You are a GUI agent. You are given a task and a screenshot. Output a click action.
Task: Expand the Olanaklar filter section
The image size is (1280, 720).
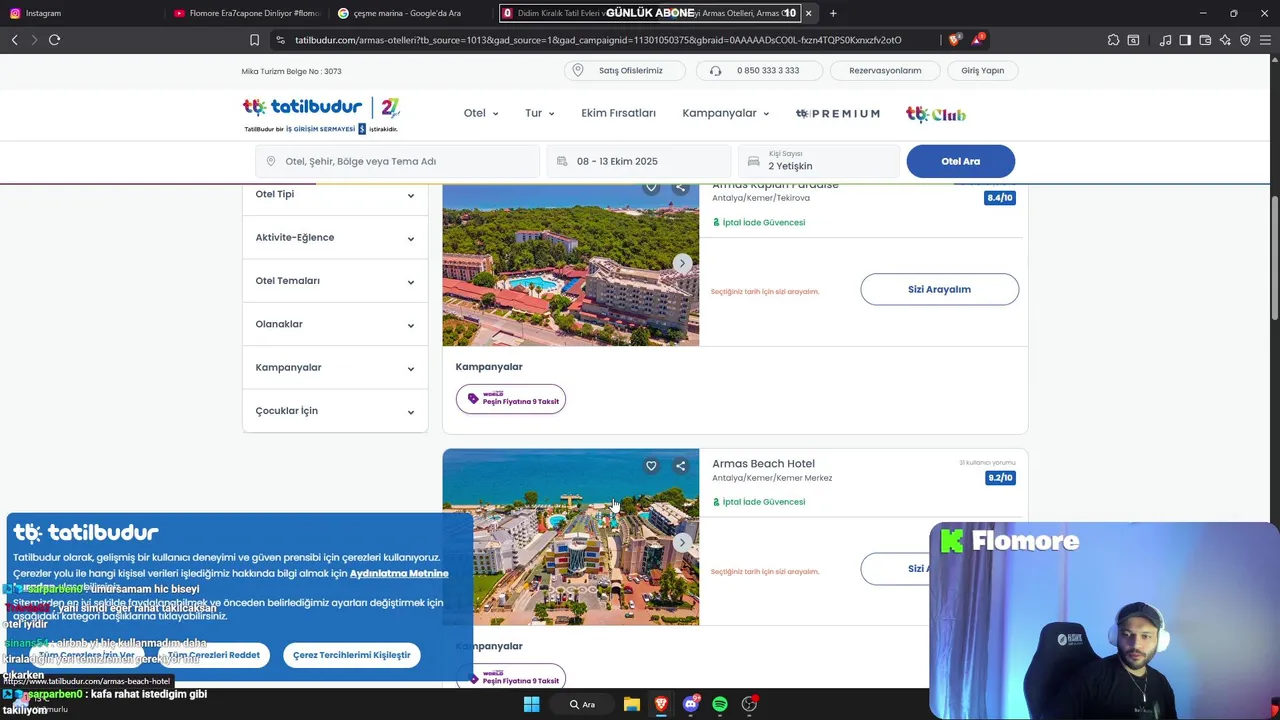click(335, 324)
